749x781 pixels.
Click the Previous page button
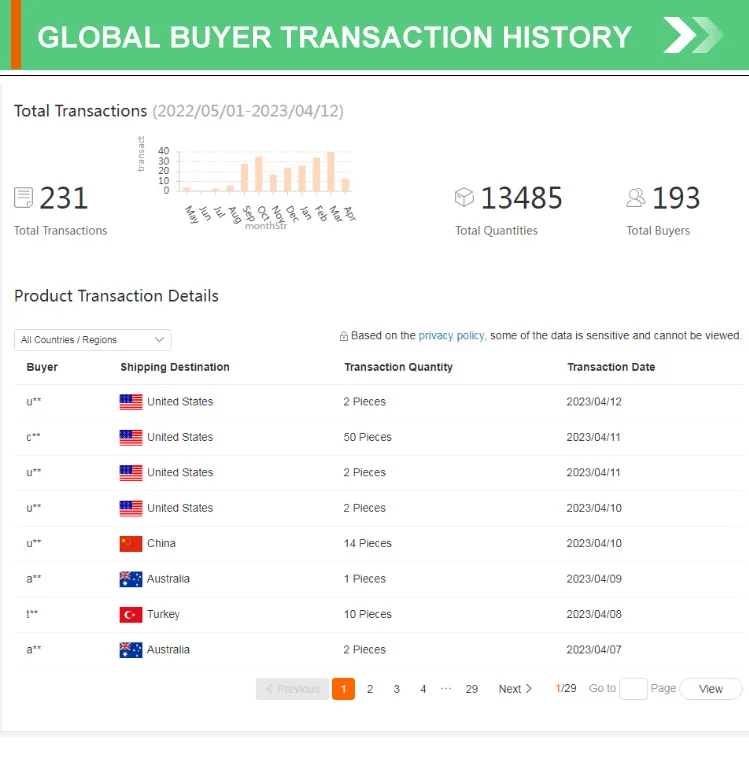(293, 689)
